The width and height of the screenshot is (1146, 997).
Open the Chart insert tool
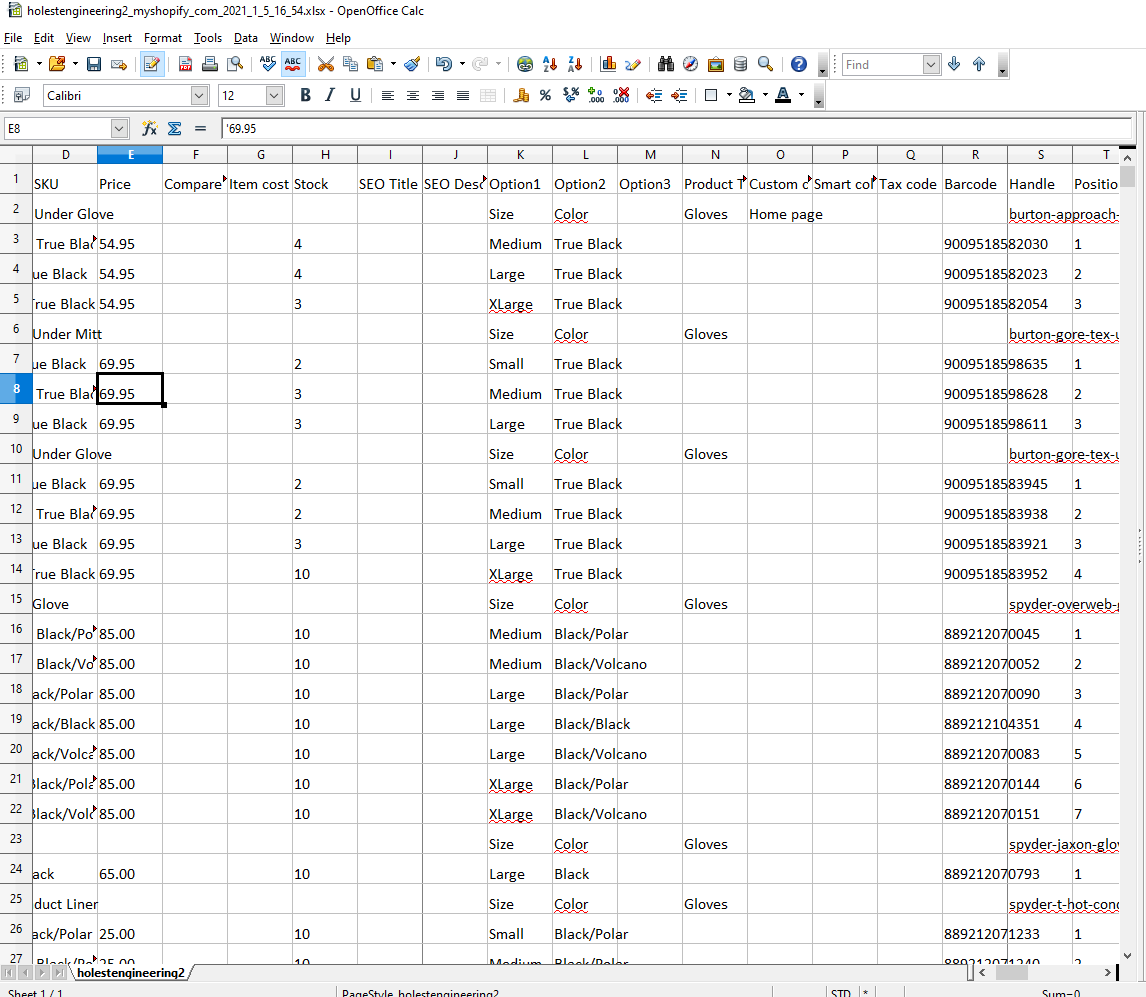[x=608, y=64]
